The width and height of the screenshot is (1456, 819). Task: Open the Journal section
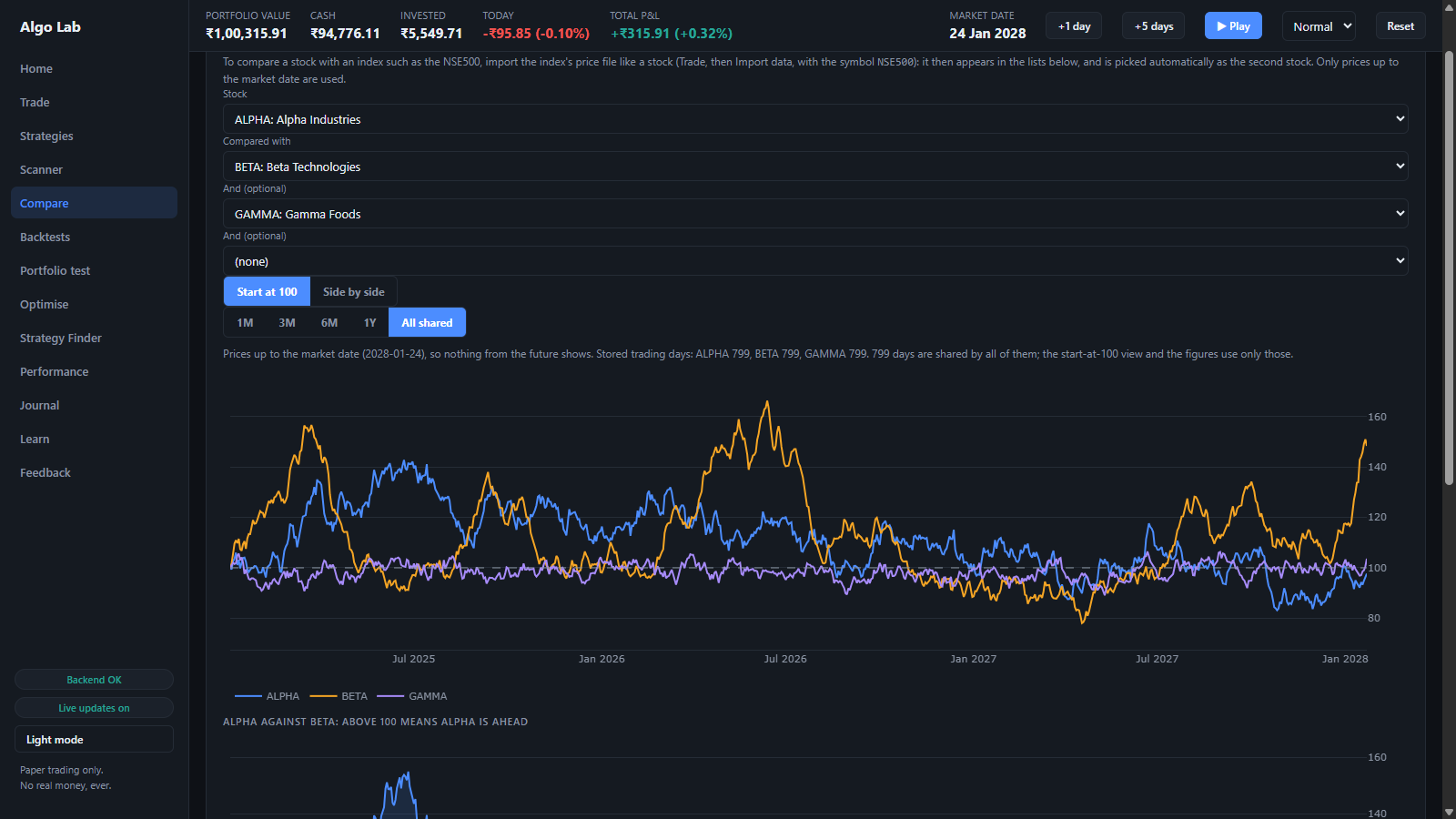(94, 405)
